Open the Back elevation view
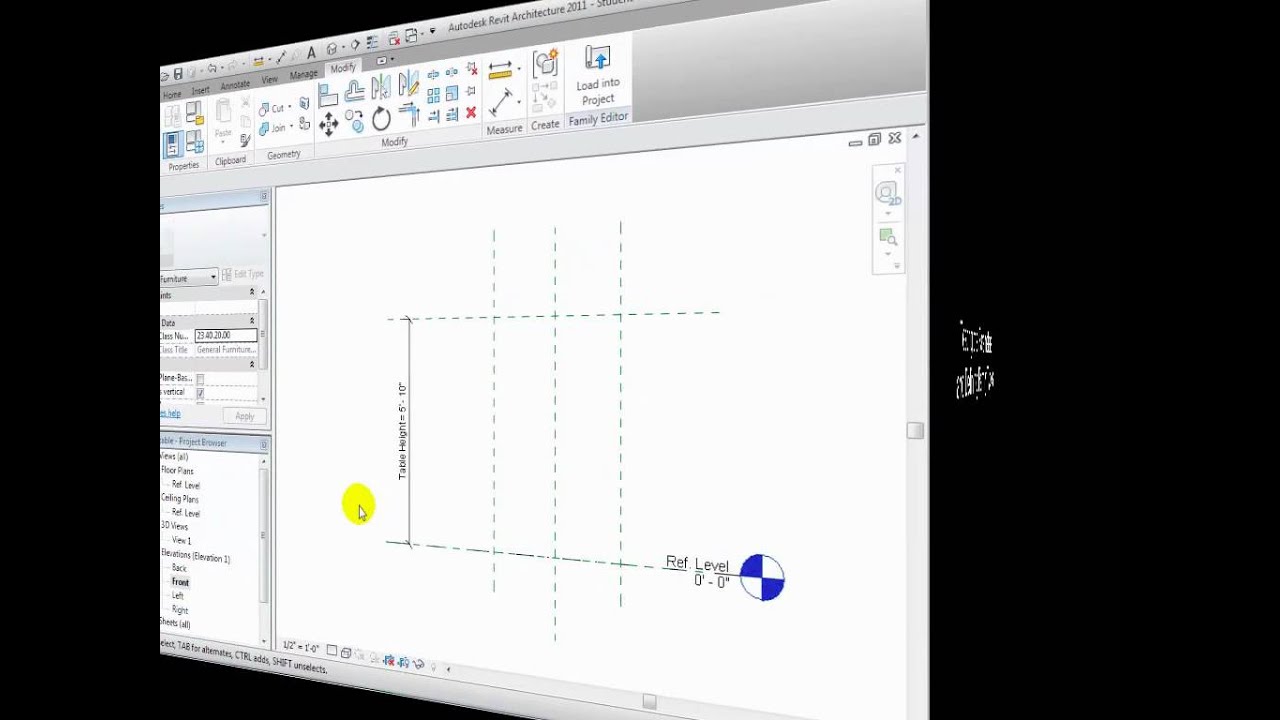Viewport: 1280px width, 720px height. tap(179, 568)
